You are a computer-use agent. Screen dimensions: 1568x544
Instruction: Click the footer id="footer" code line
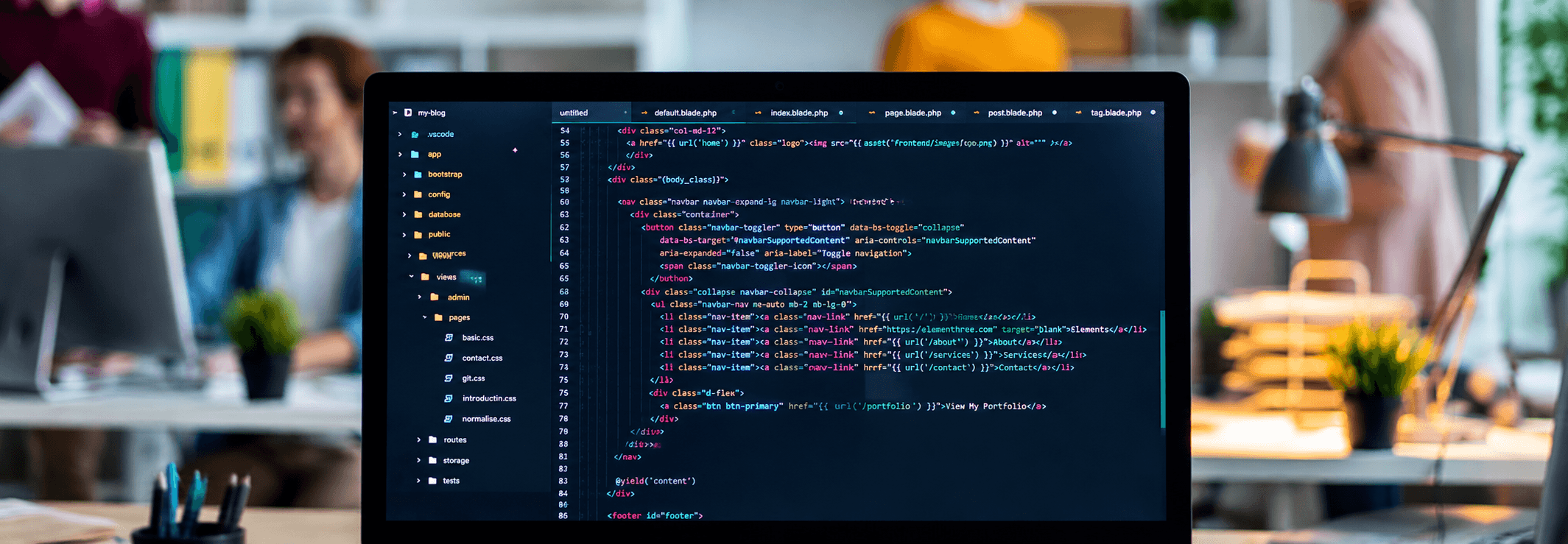(x=655, y=515)
